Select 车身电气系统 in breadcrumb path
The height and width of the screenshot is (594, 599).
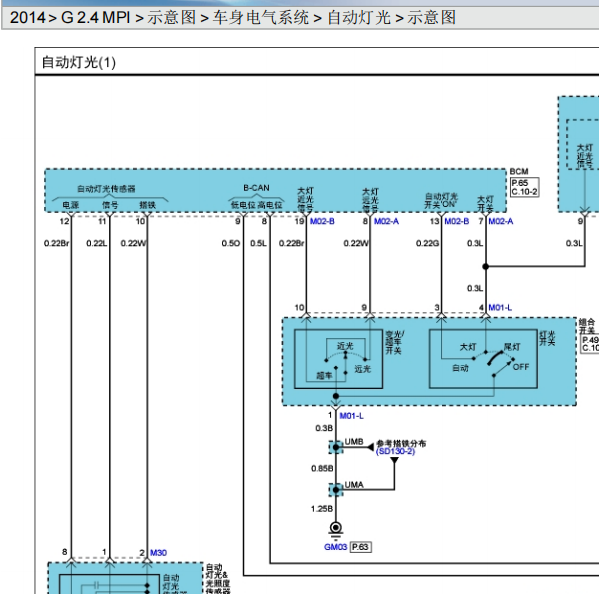click(261, 18)
